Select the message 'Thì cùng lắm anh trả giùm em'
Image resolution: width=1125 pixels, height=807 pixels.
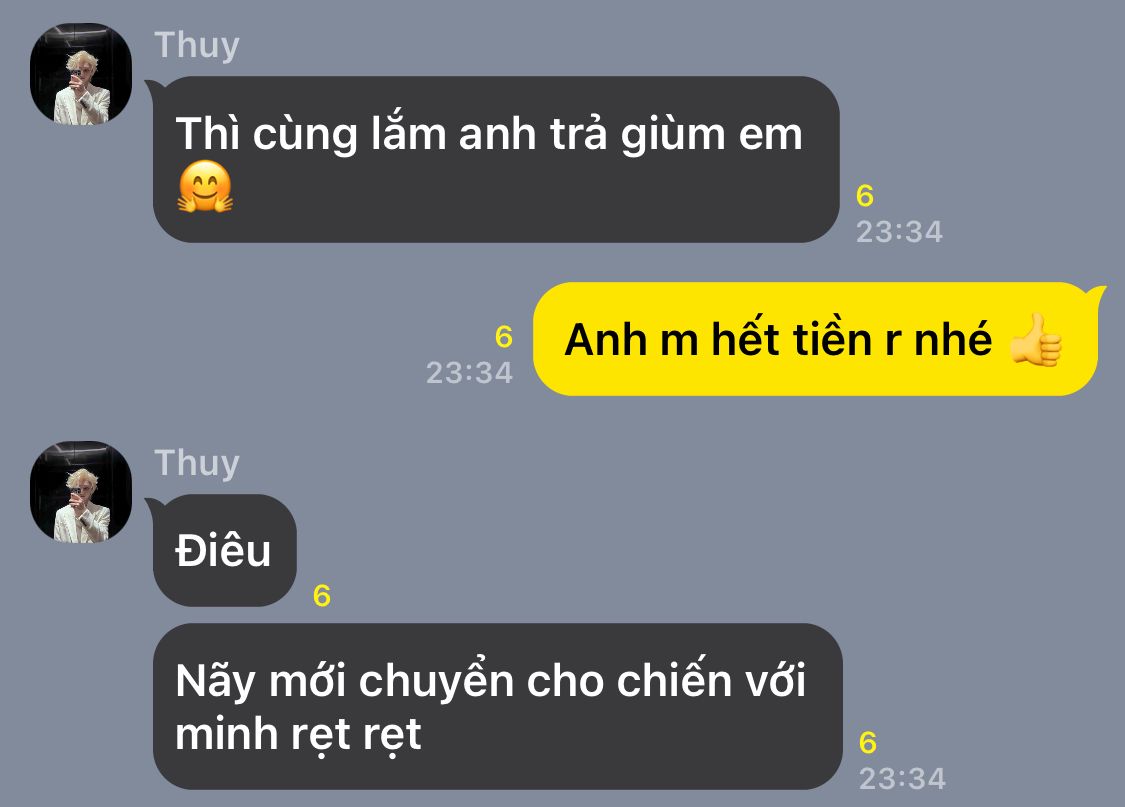496,159
